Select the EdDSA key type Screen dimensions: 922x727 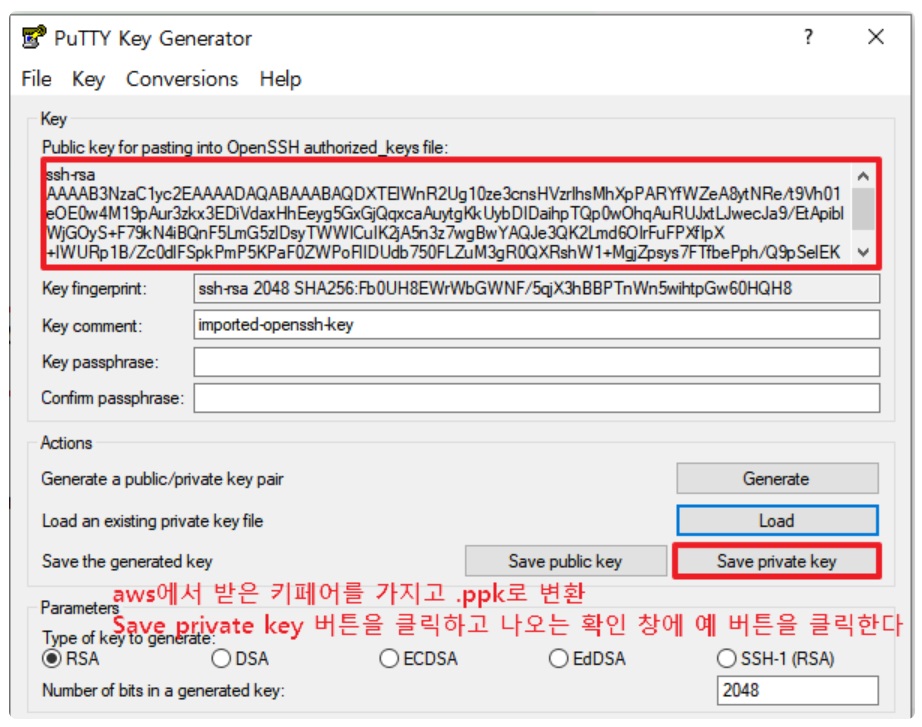[x=587, y=658]
